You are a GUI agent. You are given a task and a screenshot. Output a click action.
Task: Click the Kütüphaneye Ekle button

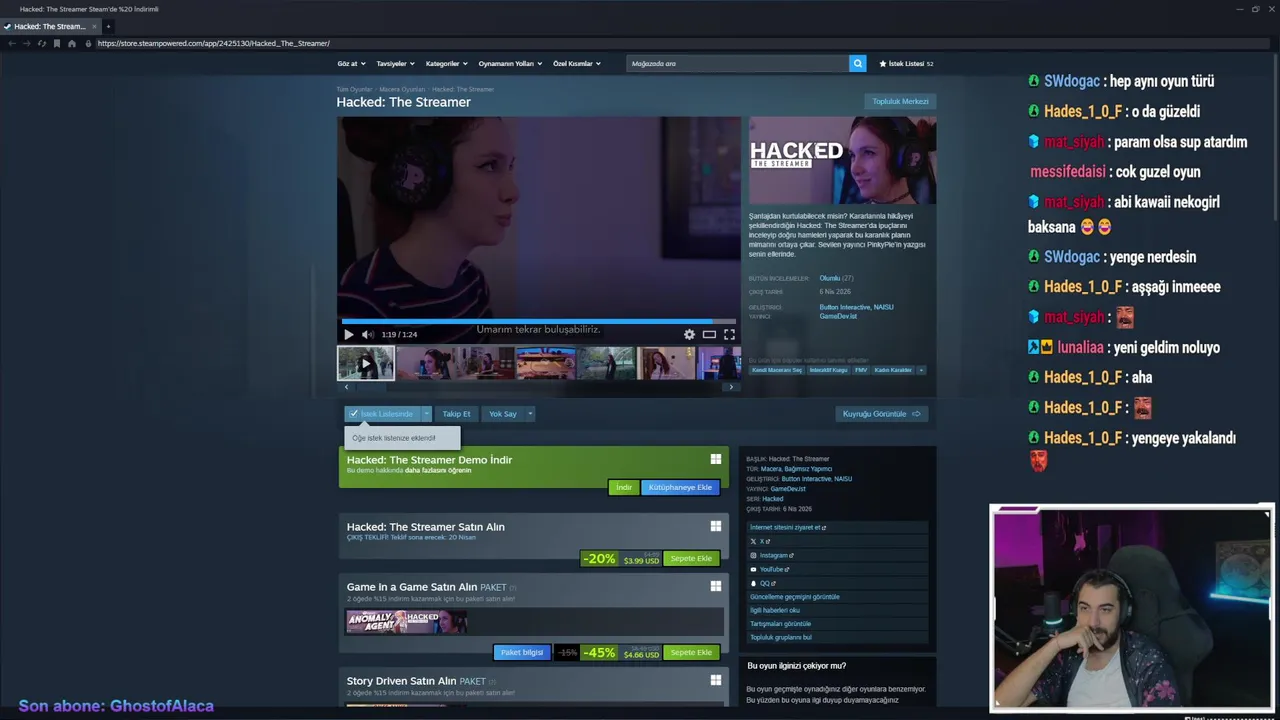coord(680,487)
